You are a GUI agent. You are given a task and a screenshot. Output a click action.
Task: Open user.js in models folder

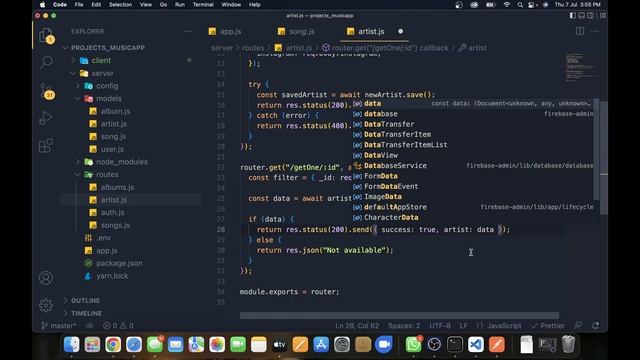tap(112, 149)
